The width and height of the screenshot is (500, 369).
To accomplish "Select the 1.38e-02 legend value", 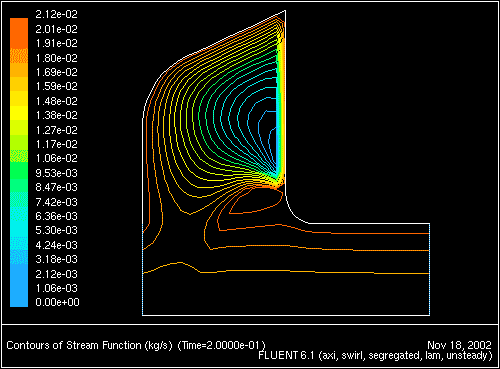I will (56, 115).
